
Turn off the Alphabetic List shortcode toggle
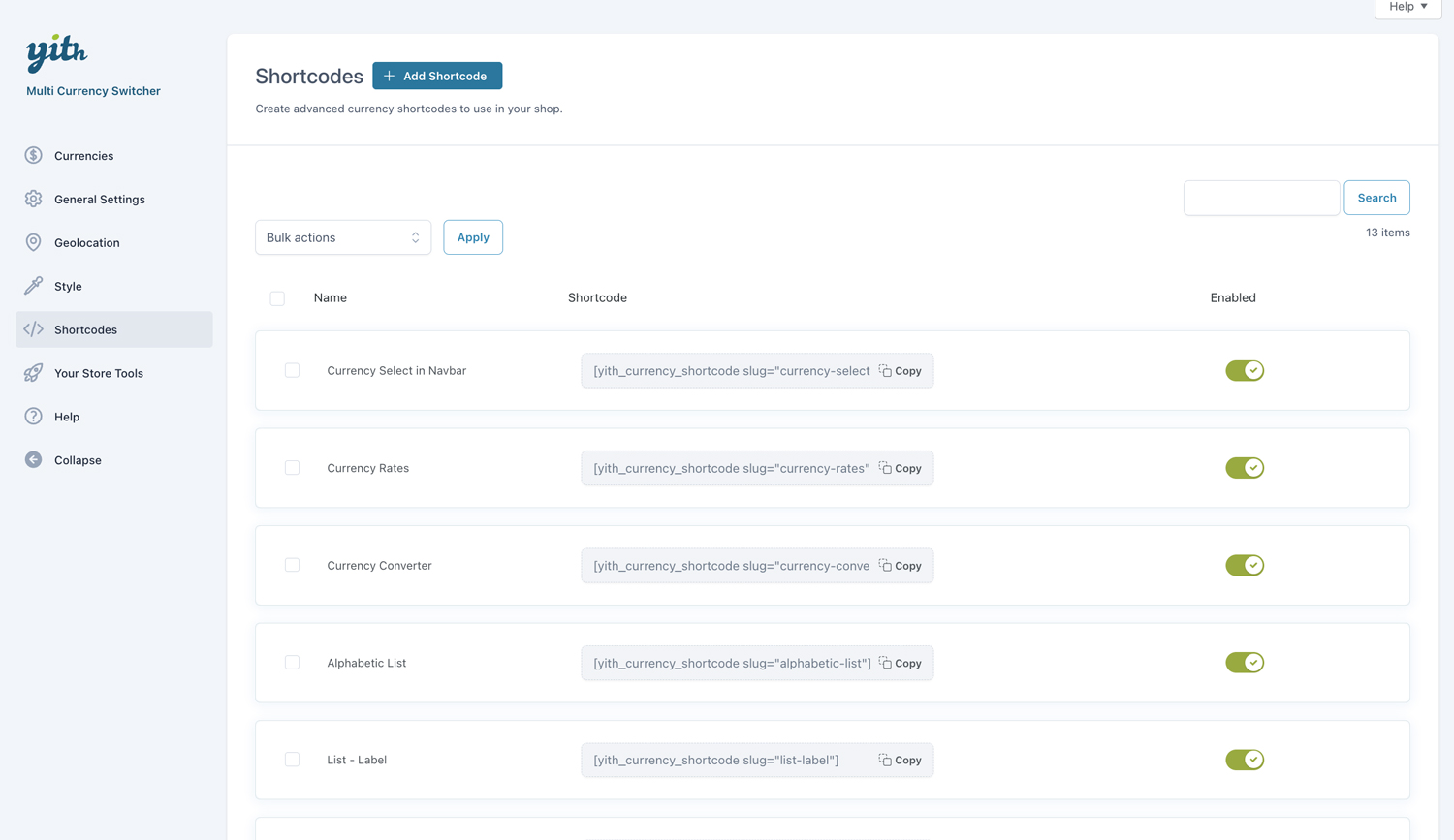point(1244,663)
